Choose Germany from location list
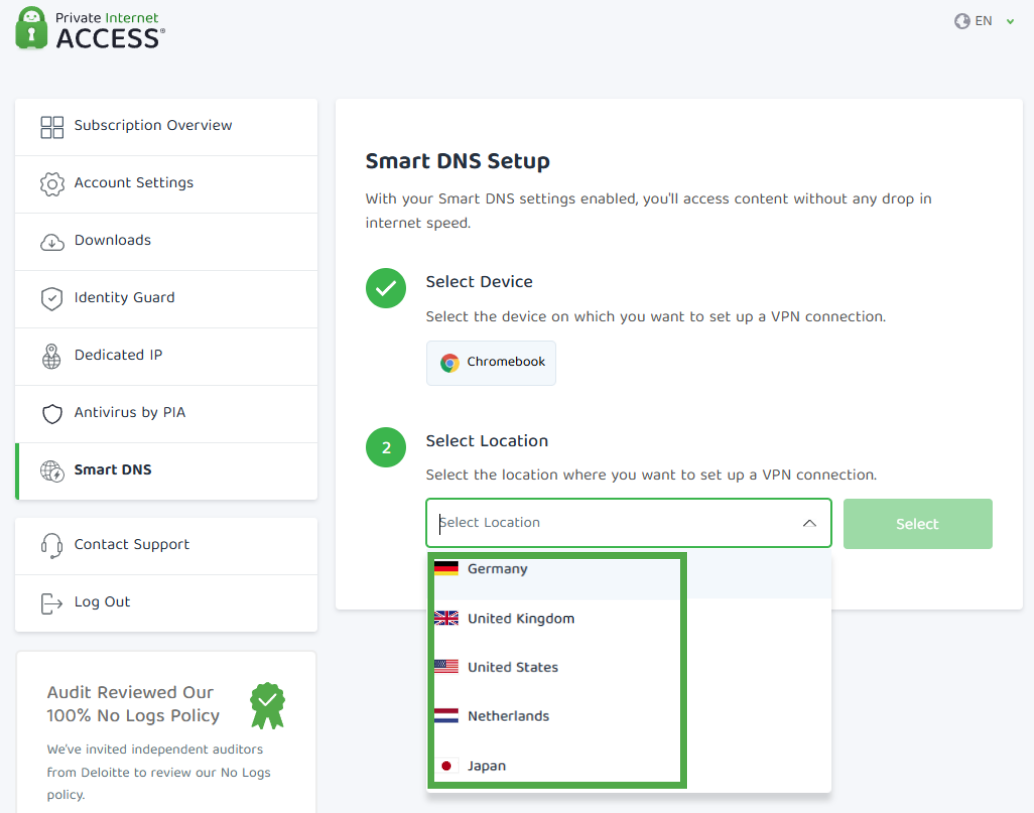 coord(629,572)
